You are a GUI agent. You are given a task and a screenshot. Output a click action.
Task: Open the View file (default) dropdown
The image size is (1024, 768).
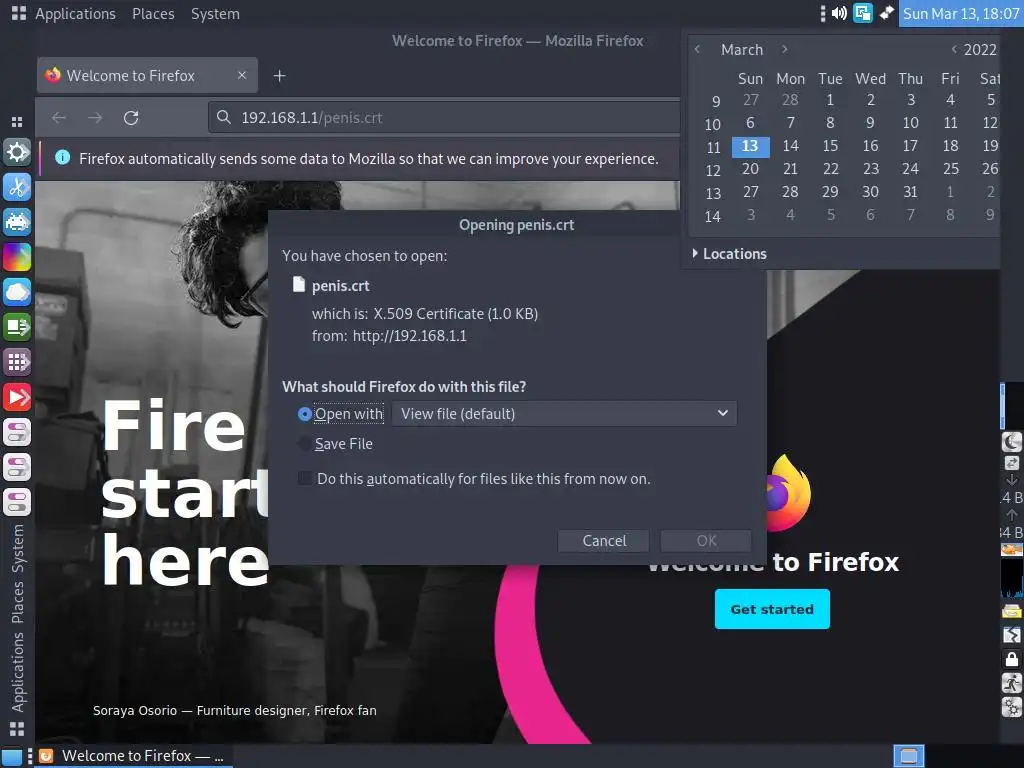564,413
